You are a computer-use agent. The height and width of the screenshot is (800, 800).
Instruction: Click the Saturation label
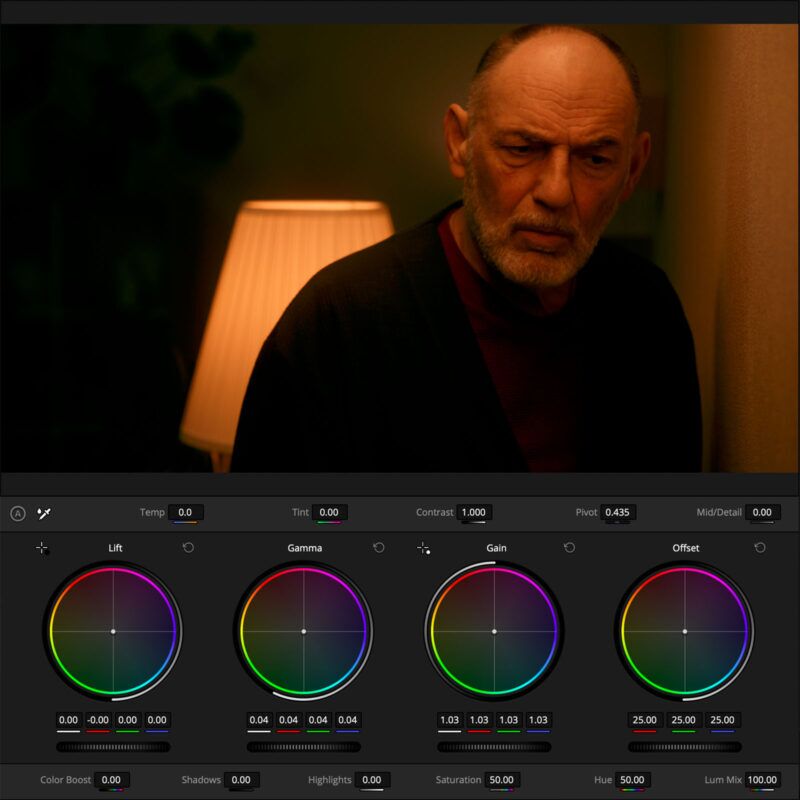click(458, 780)
